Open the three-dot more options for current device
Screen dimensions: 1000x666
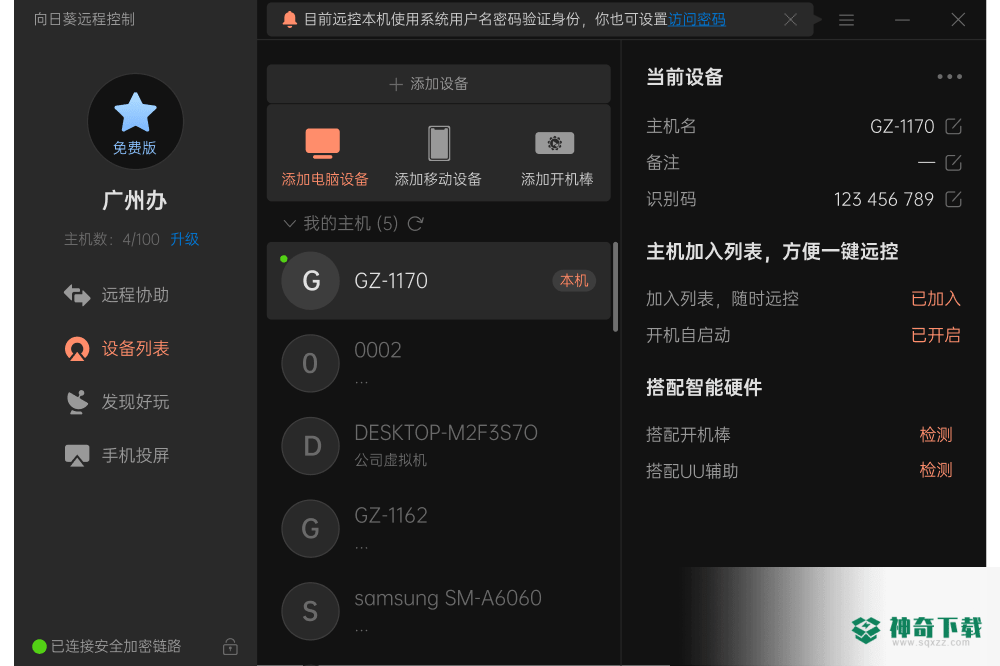click(950, 77)
